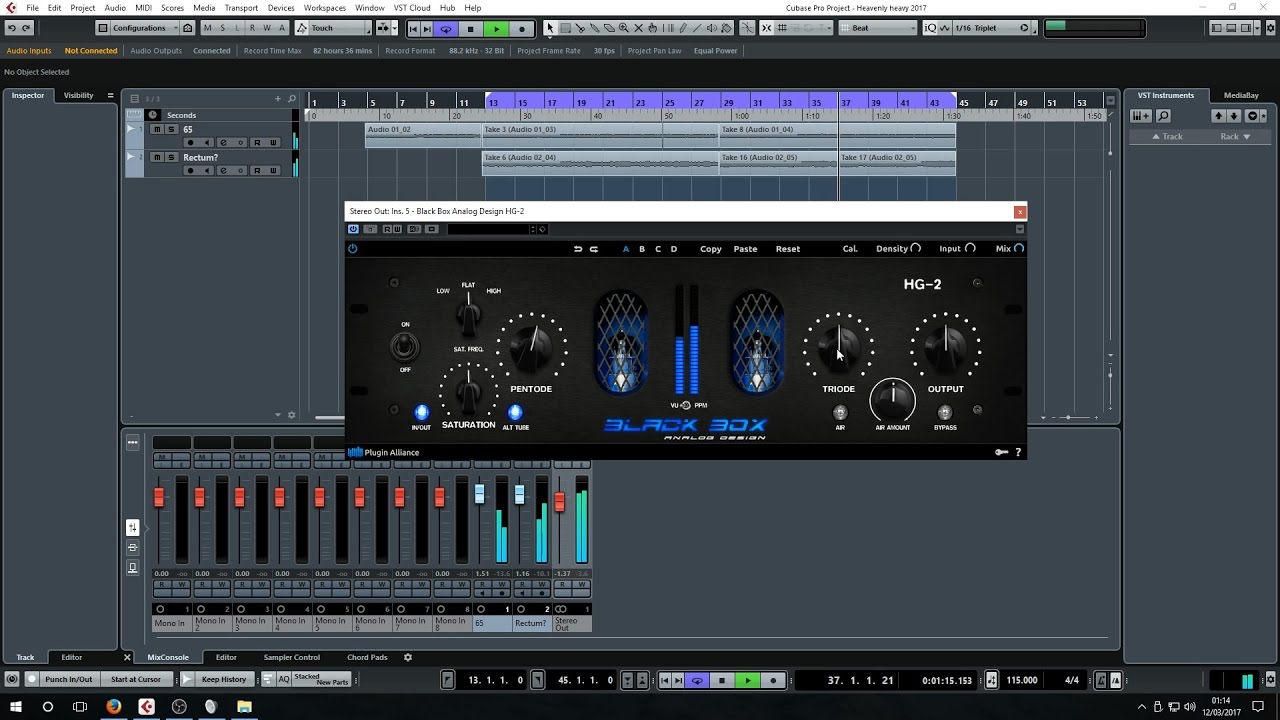
Task: Open the plugin window functions dropdown arrow
Action: [1019, 229]
